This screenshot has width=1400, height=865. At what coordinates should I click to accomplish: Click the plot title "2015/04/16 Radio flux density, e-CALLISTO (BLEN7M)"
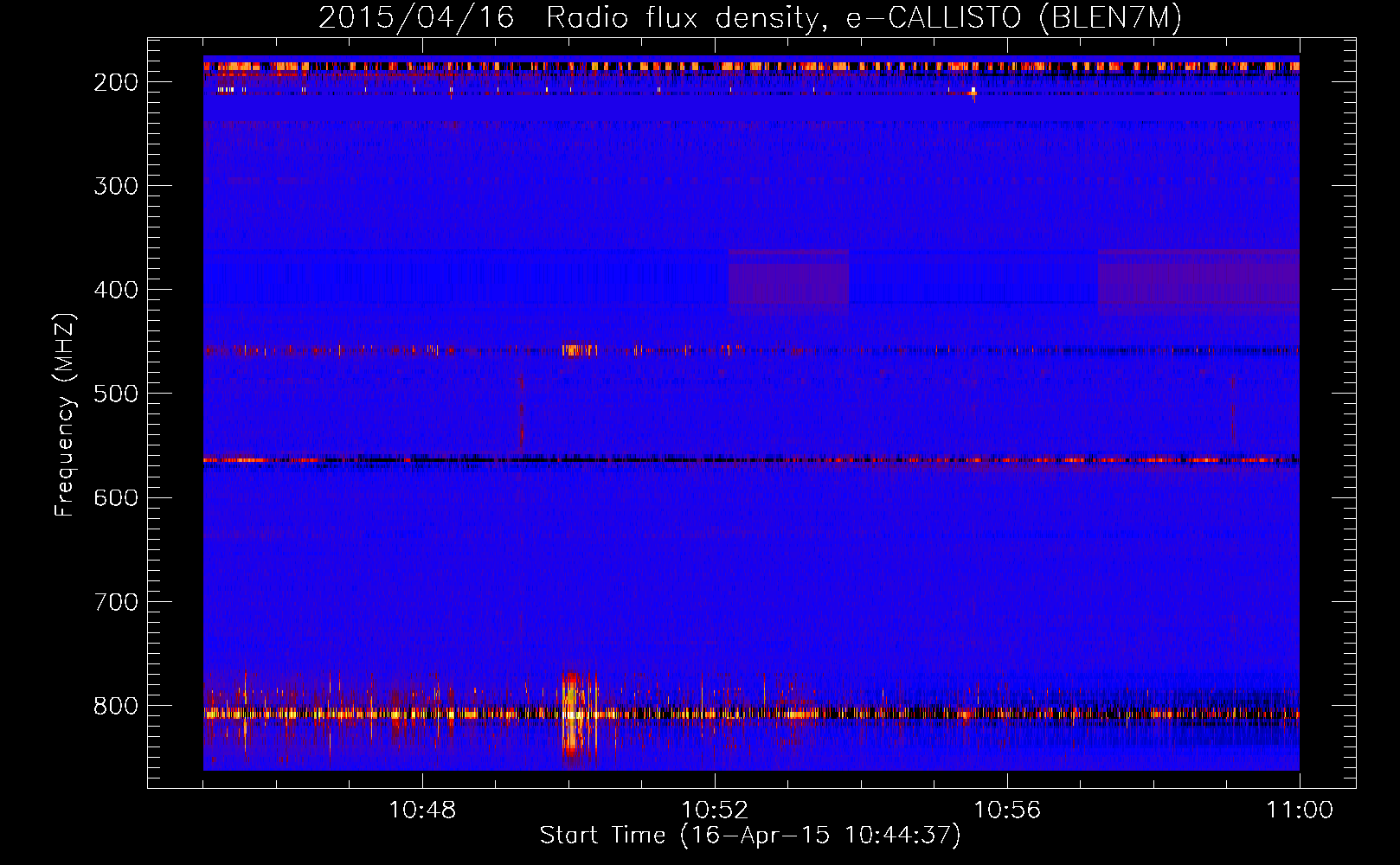pyautogui.click(x=750, y=17)
